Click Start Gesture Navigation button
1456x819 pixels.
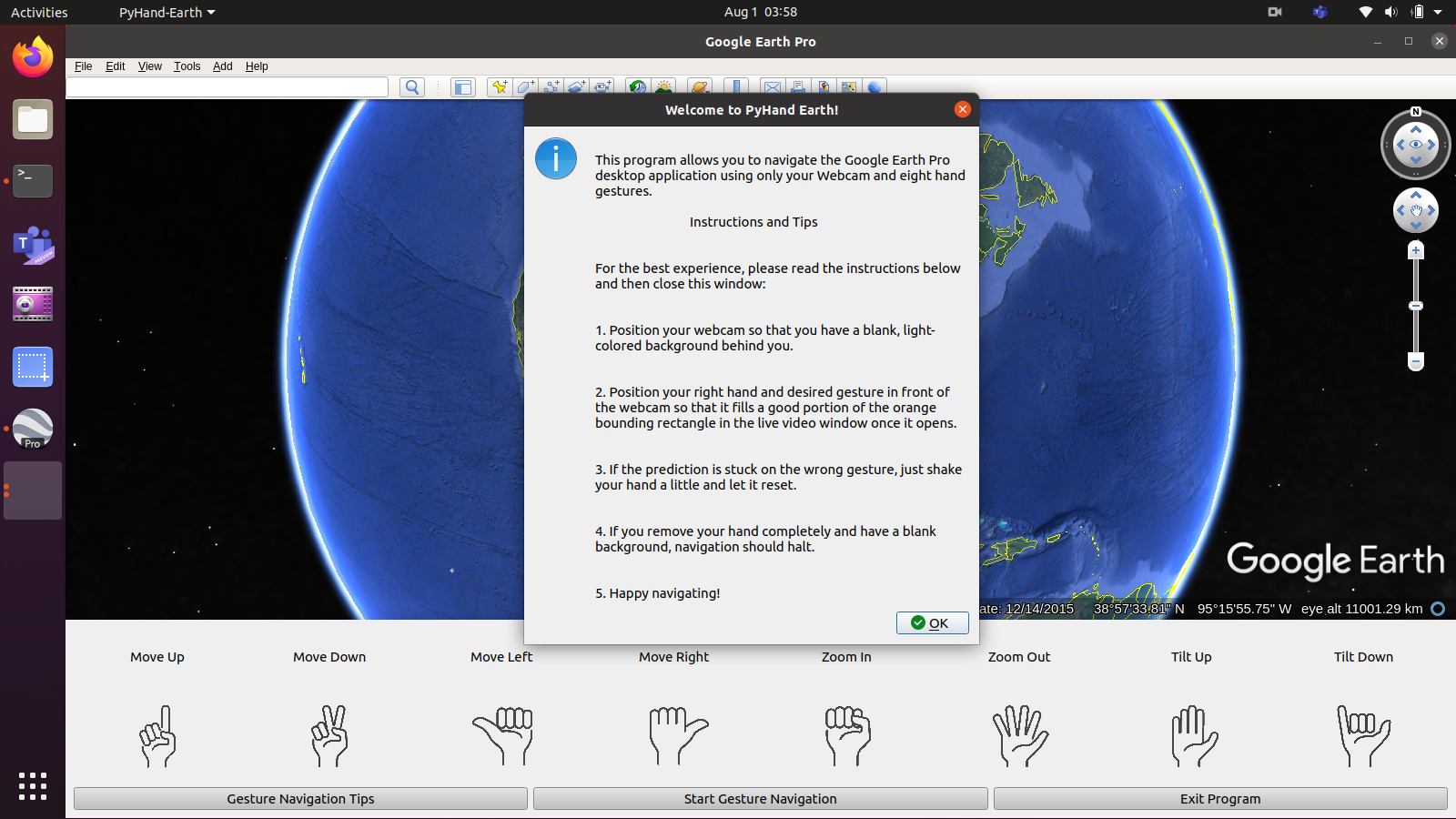click(x=761, y=799)
